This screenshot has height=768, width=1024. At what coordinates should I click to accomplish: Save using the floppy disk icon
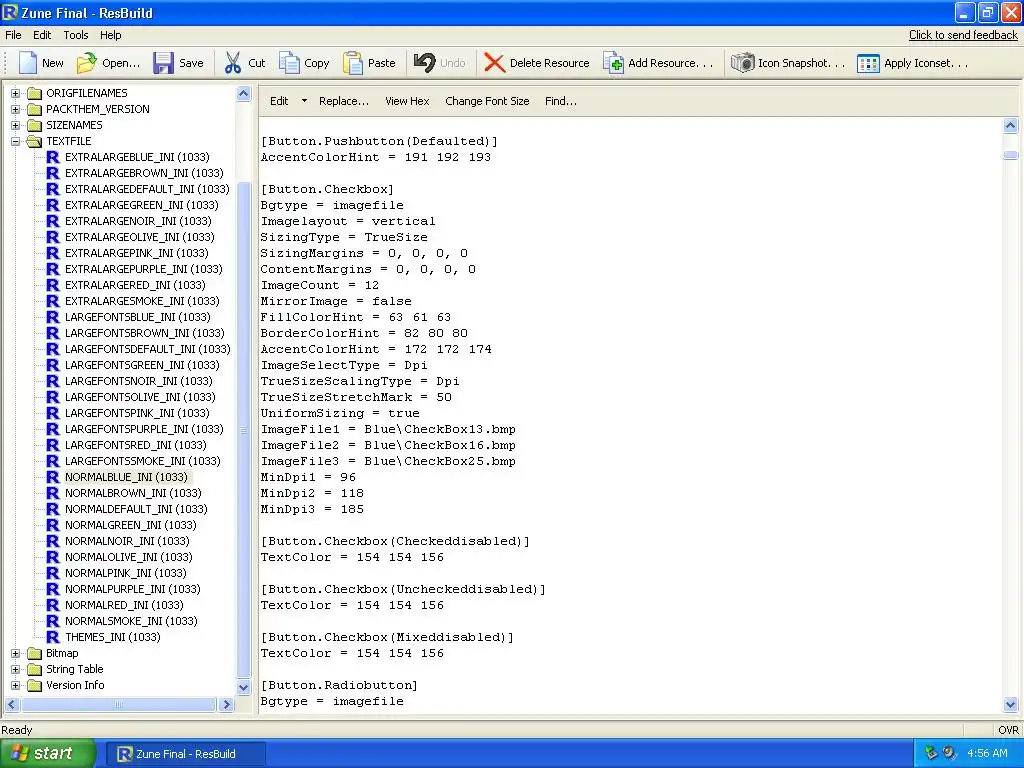click(163, 63)
